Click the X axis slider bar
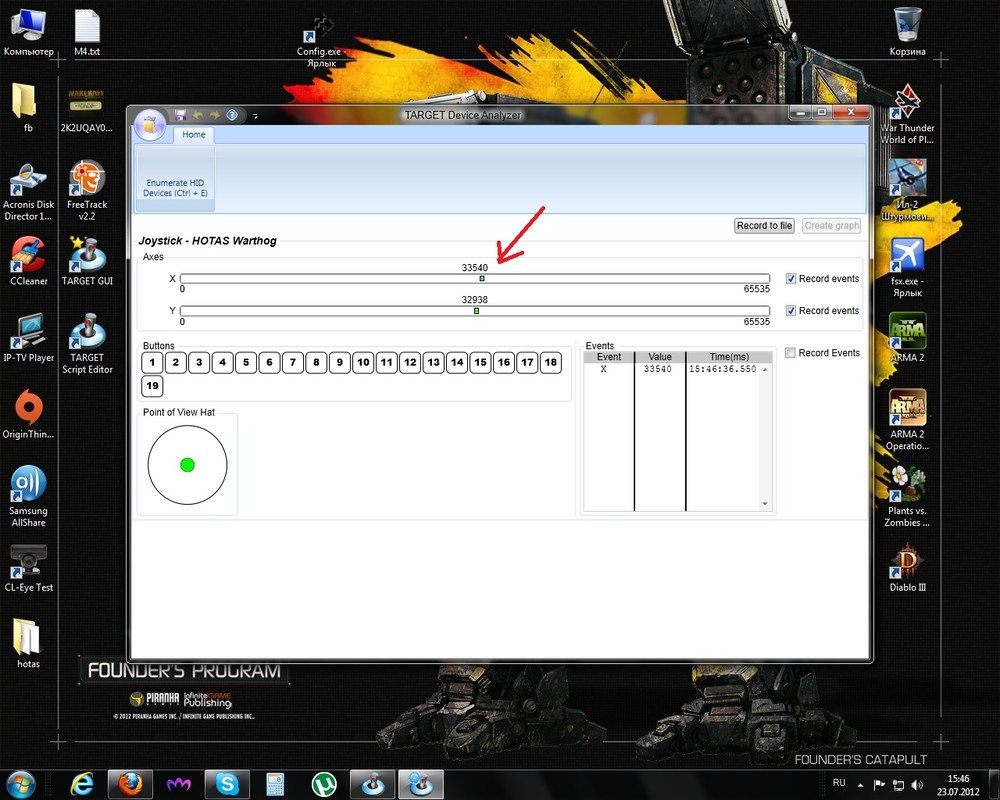 click(x=474, y=279)
